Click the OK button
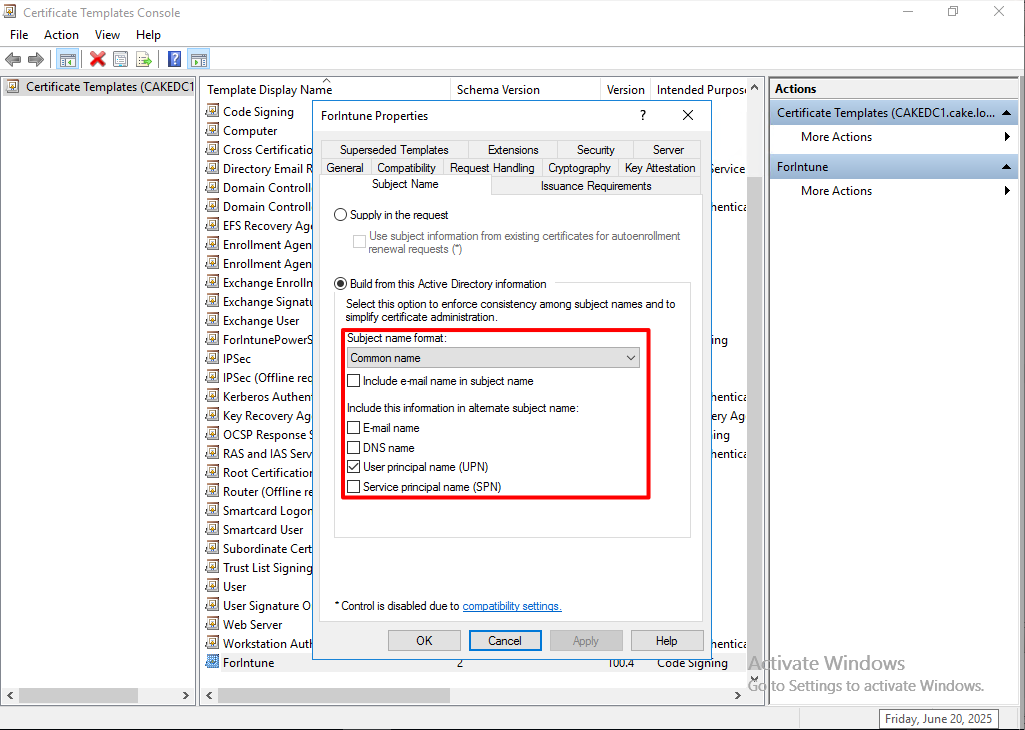Image resolution: width=1025 pixels, height=730 pixels. (x=424, y=640)
